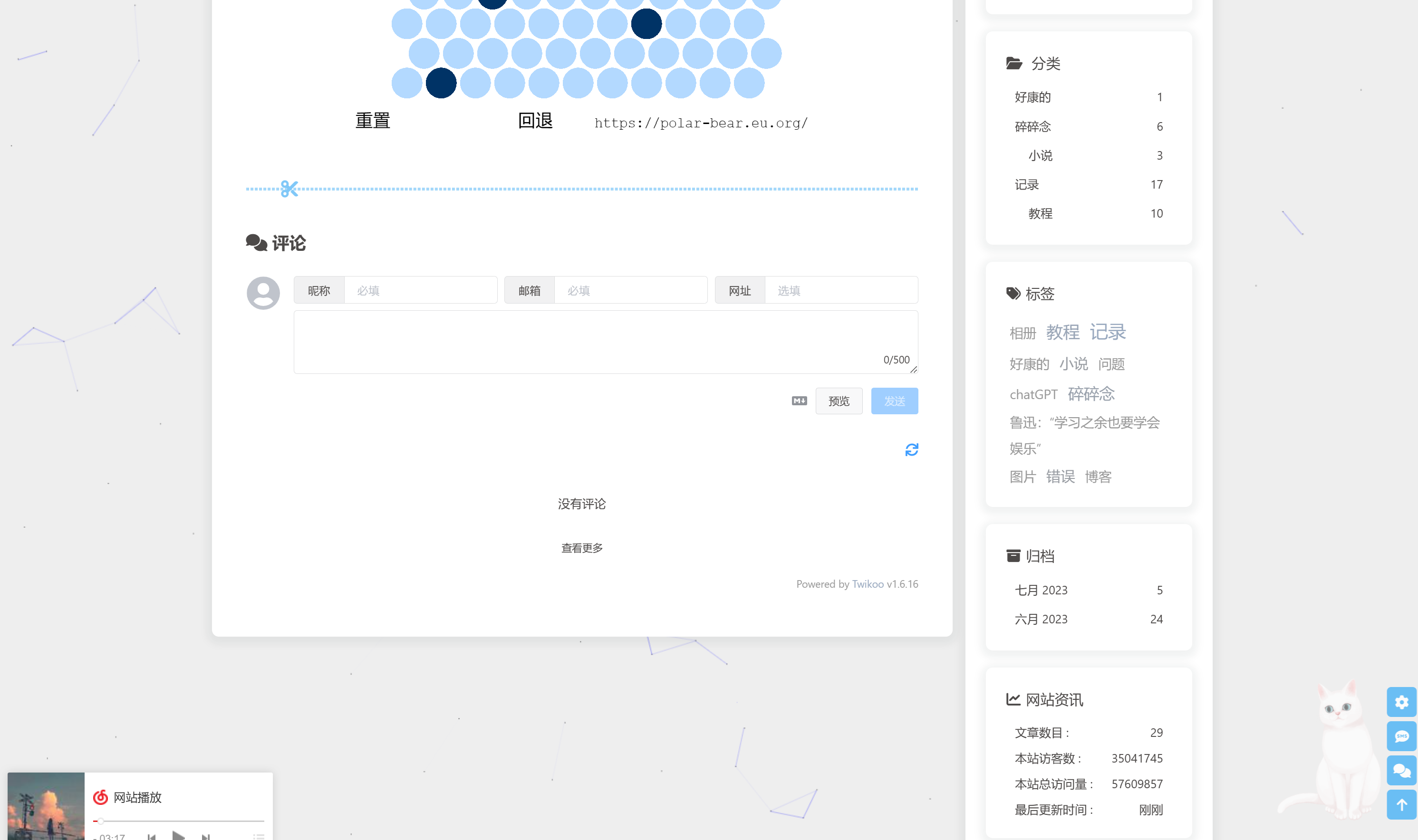Click the 重置 reset game button
The width and height of the screenshot is (1418, 840).
pyautogui.click(x=373, y=121)
